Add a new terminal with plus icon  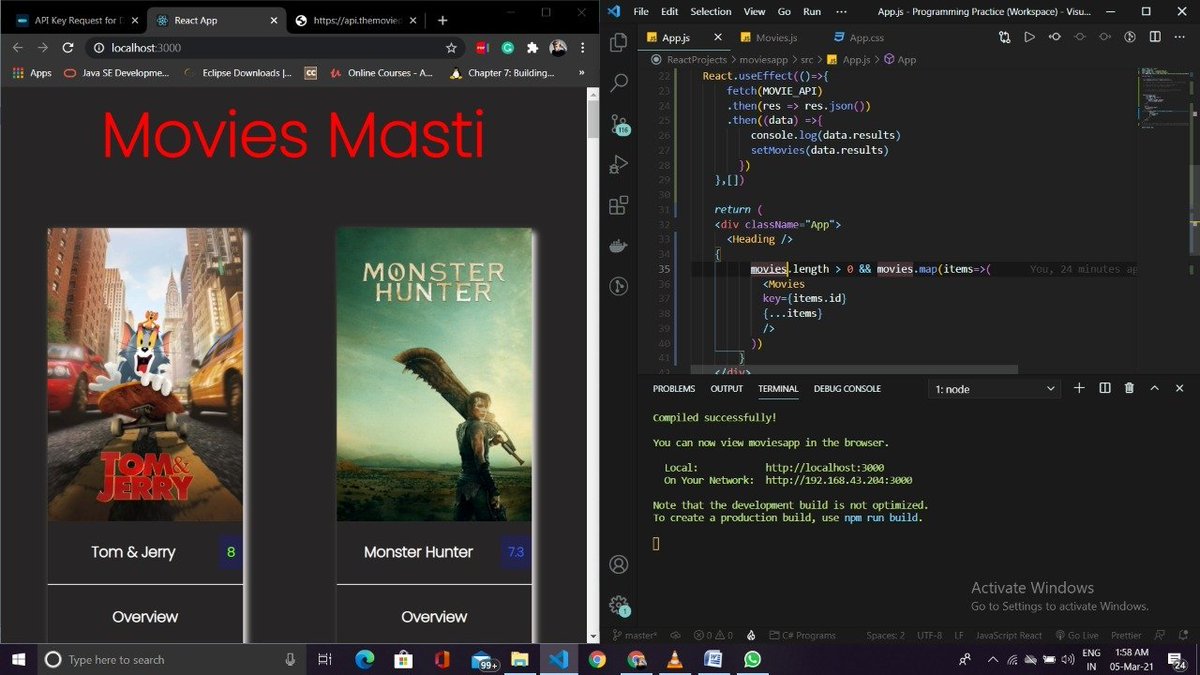[1079, 388]
